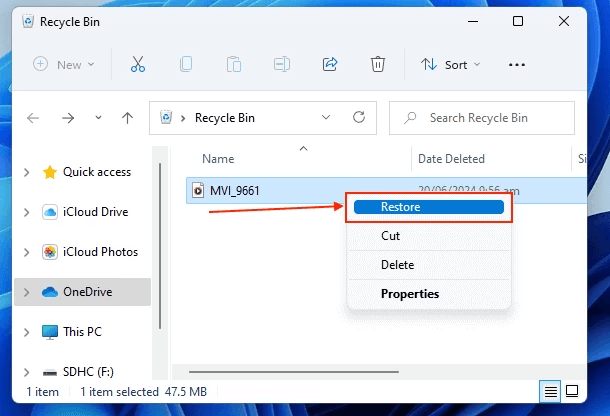Sort by the Date Deleted column header
610x416 pixels.
[451, 159]
